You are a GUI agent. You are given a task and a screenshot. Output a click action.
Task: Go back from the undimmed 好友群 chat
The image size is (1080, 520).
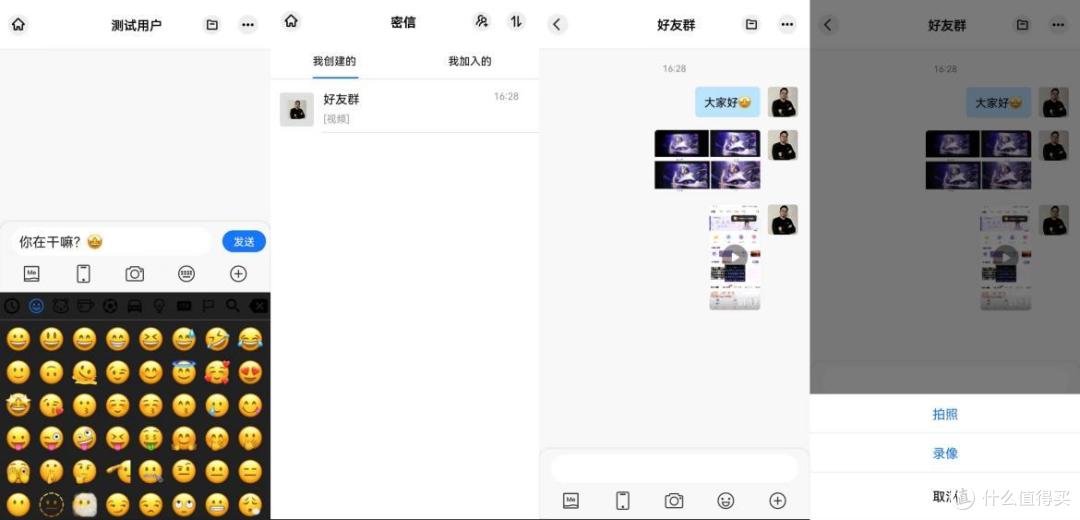pos(557,25)
